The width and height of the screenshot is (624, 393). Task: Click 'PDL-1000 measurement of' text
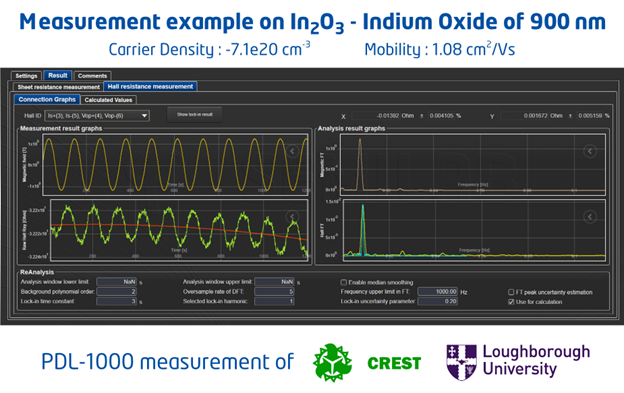tap(168, 362)
